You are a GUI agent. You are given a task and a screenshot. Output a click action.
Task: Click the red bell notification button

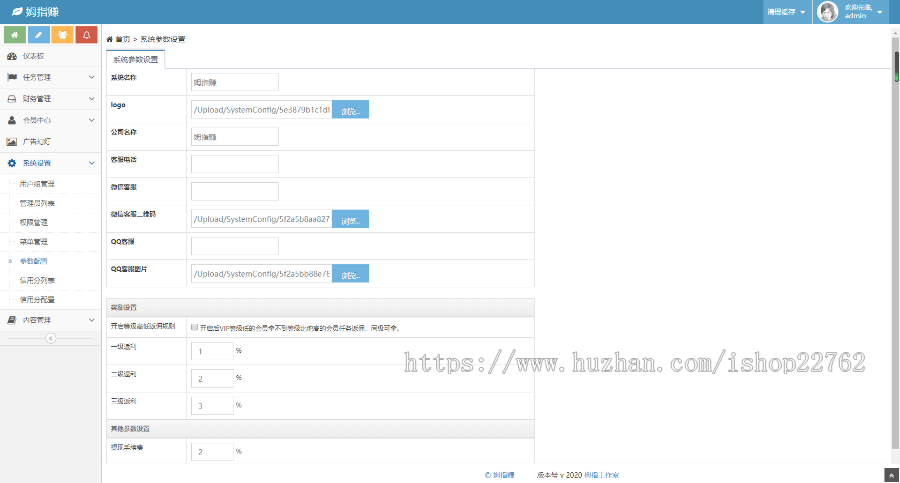(86, 36)
